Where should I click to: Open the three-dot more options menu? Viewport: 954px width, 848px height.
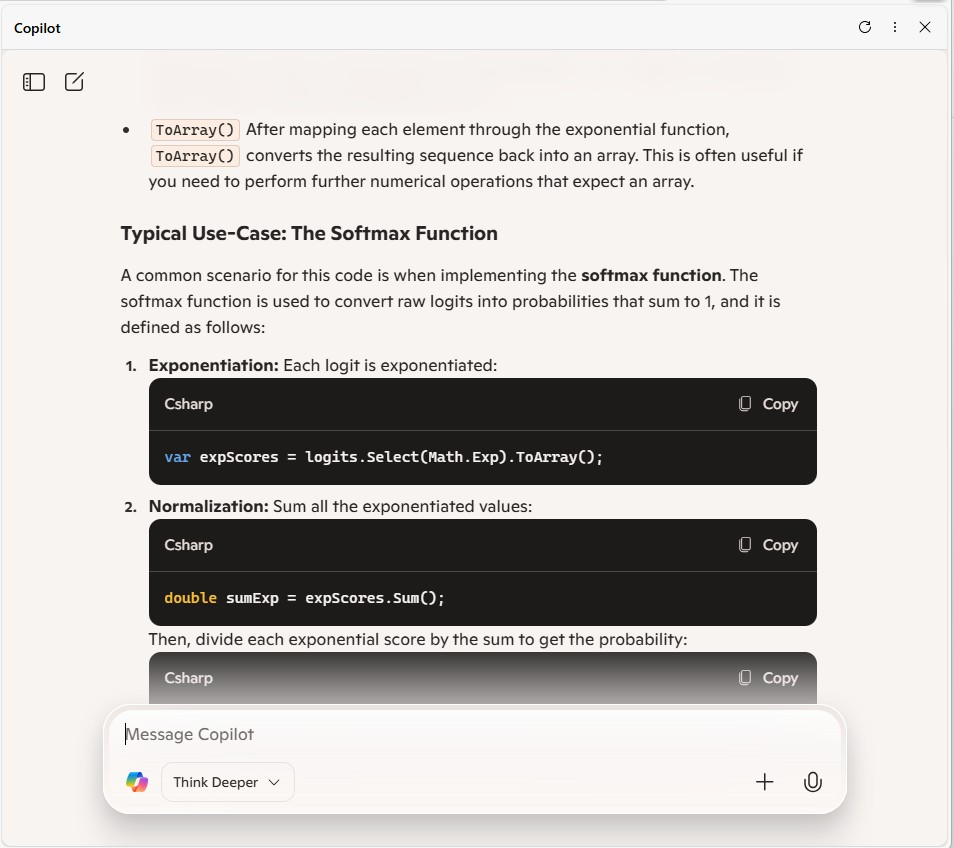[895, 27]
